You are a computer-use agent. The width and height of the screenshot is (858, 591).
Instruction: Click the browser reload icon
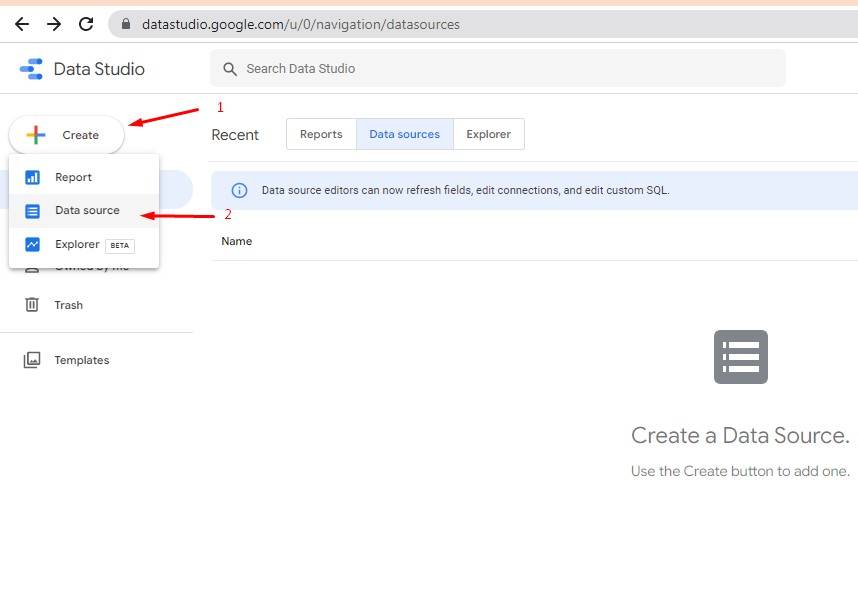(86, 23)
